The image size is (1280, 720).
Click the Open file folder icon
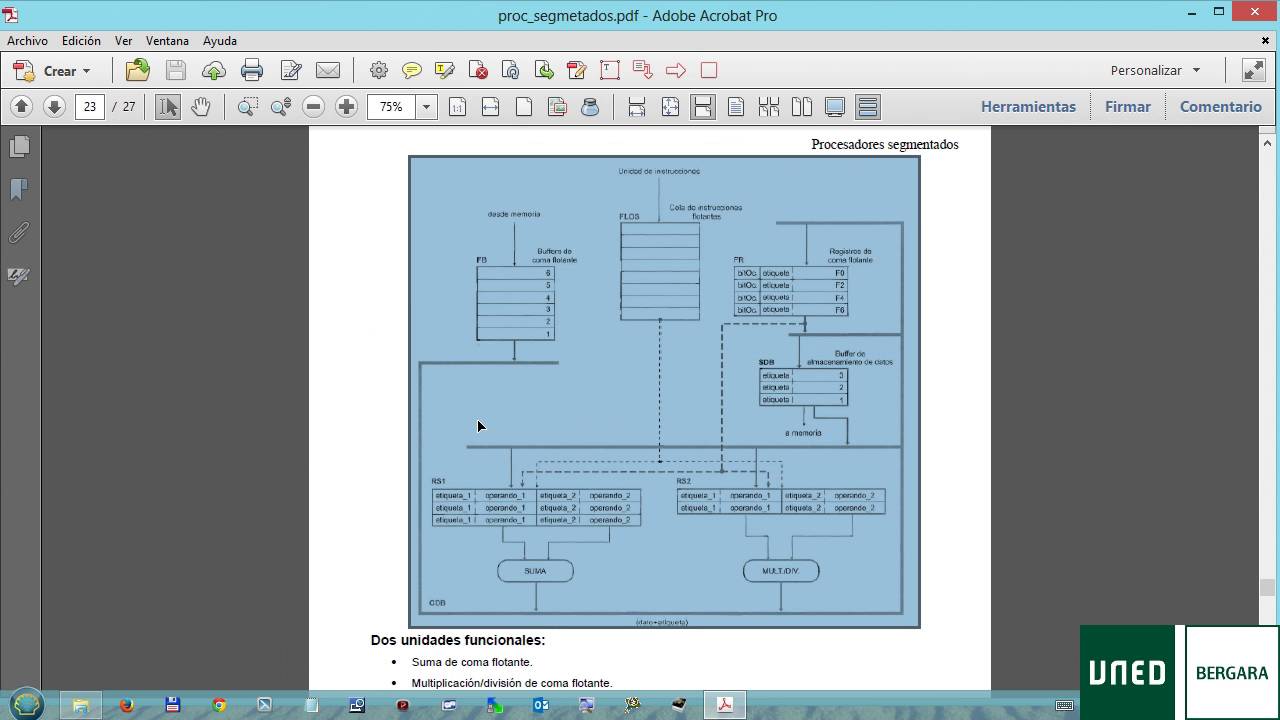[x=138, y=70]
